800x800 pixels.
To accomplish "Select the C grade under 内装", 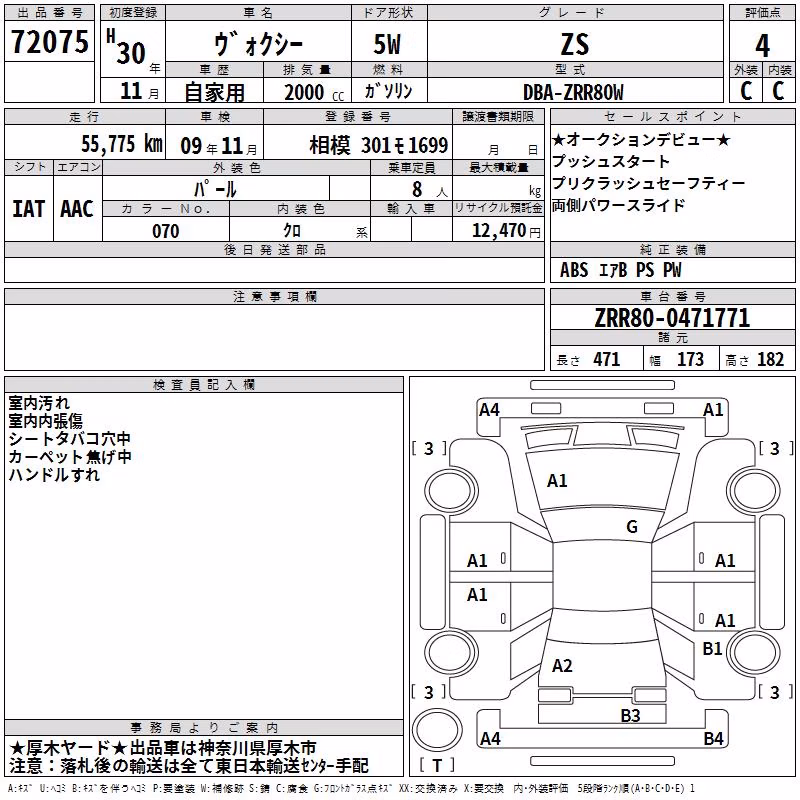I will (x=779, y=90).
